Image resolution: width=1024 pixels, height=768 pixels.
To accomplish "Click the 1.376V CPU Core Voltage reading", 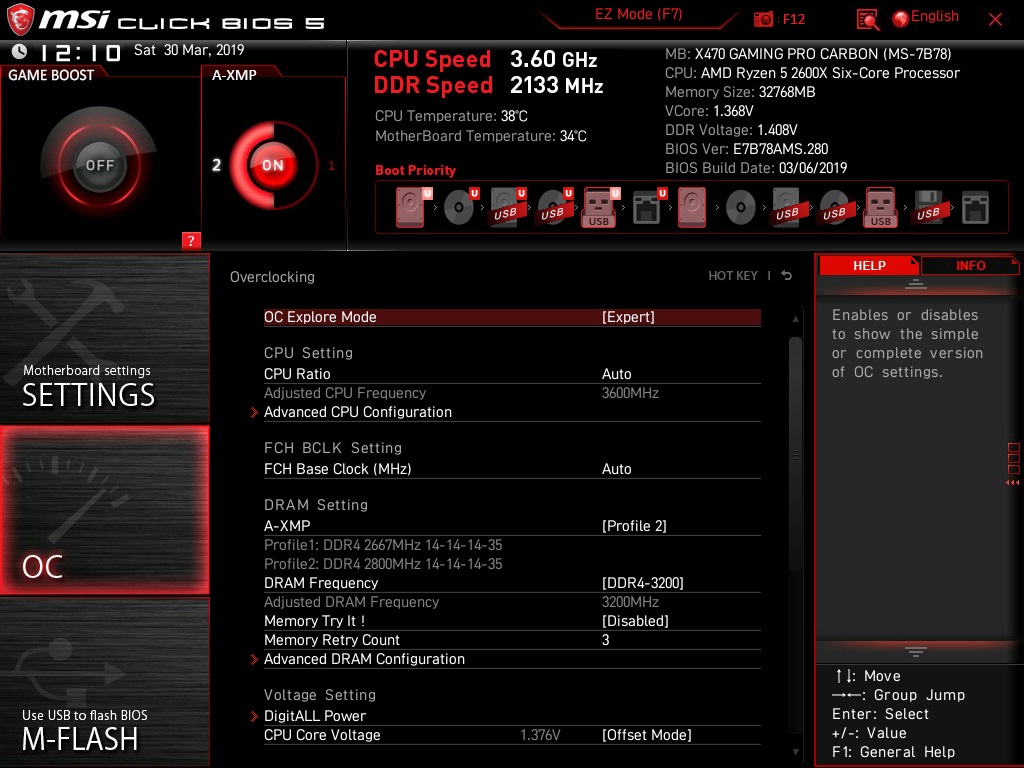I will pos(540,735).
